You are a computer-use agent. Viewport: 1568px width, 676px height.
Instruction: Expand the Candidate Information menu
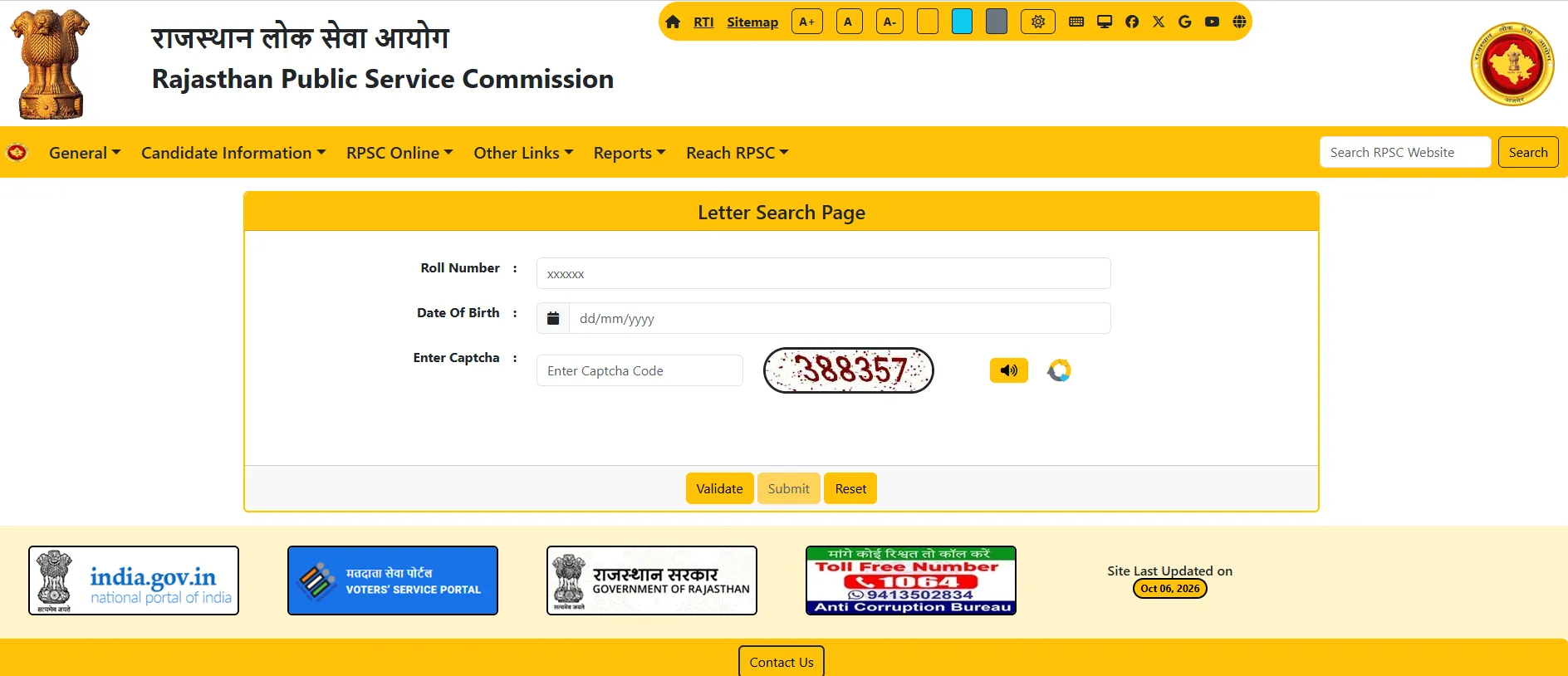coord(233,153)
